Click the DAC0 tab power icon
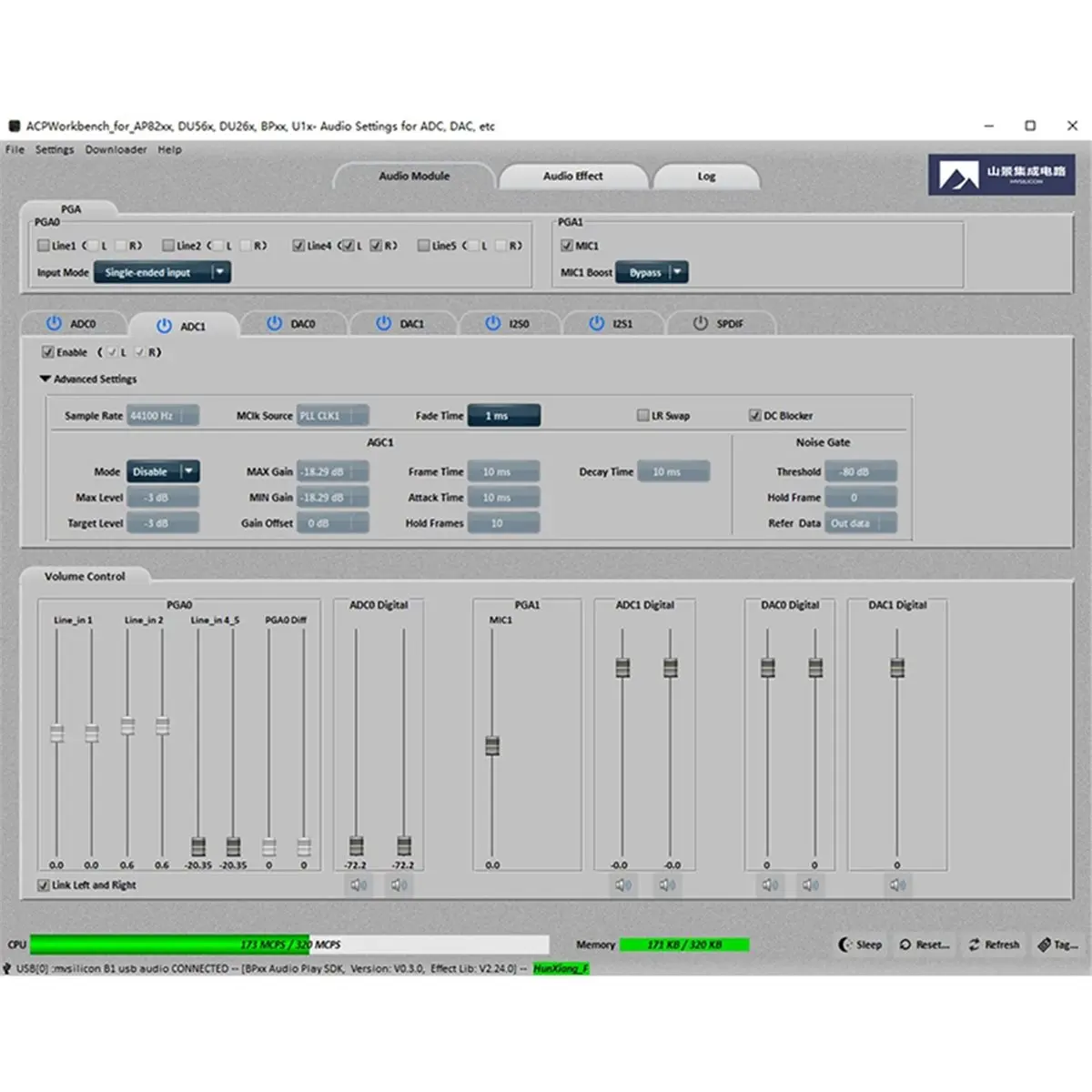Image resolution: width=1092 pixels, height=1092 pixels. [x=274, y=323]
